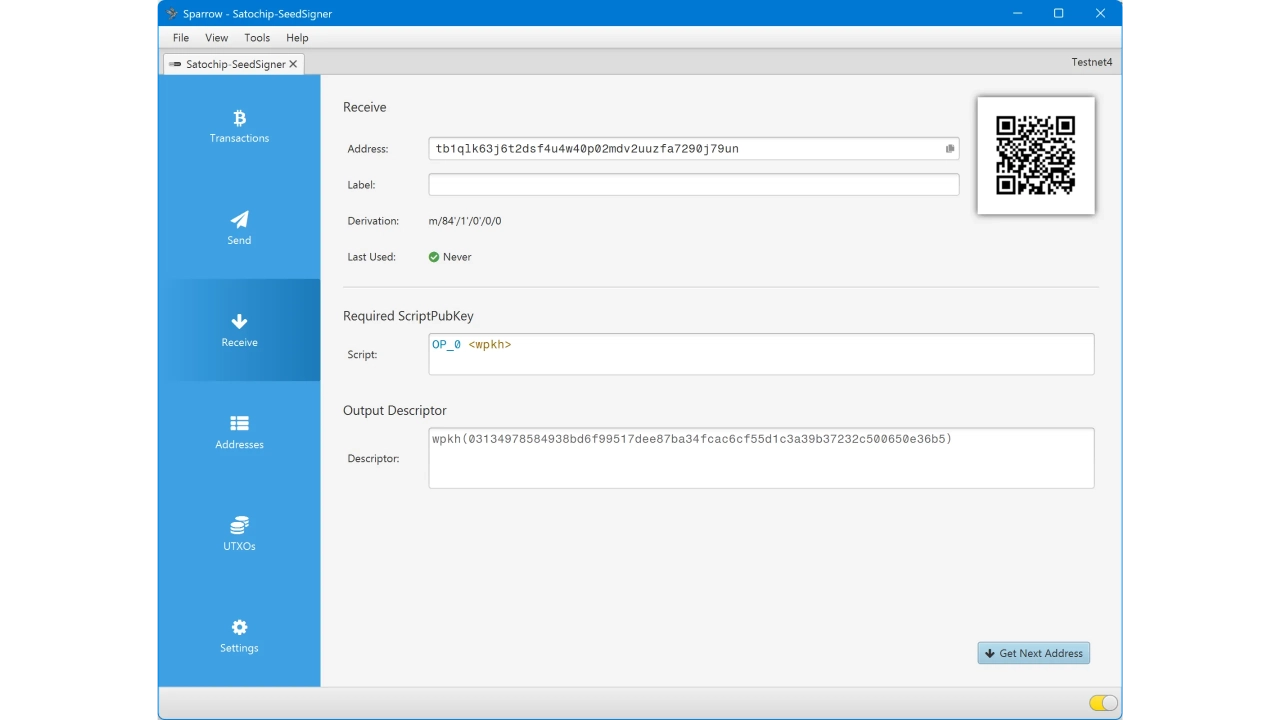Image resolution: width=1280 pixels, height=720 pixels.
Task: Open the File menu
Action: [181, 38]
